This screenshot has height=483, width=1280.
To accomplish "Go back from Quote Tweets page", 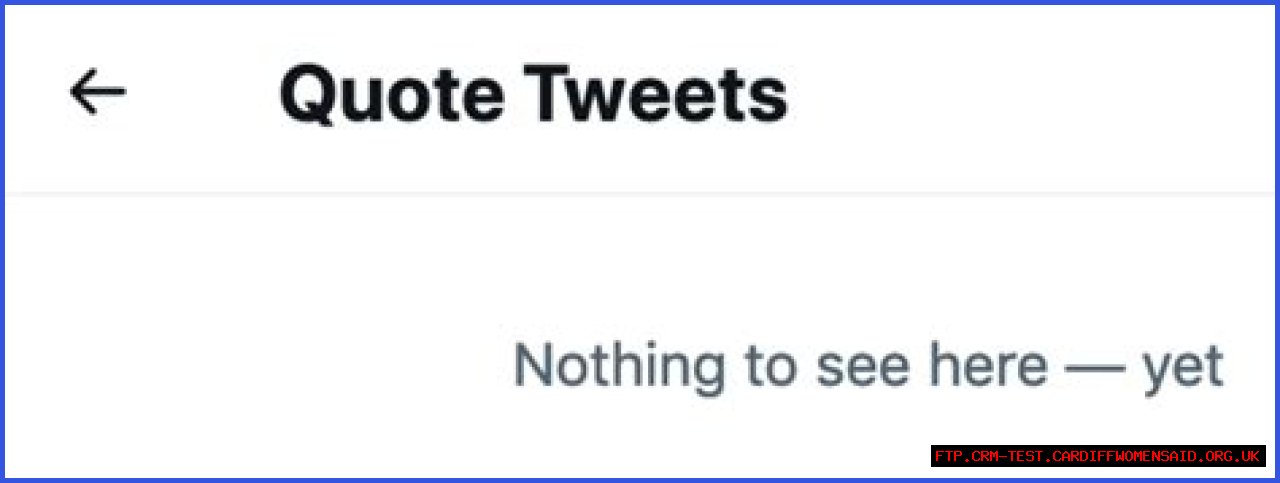I will (97, 93).
